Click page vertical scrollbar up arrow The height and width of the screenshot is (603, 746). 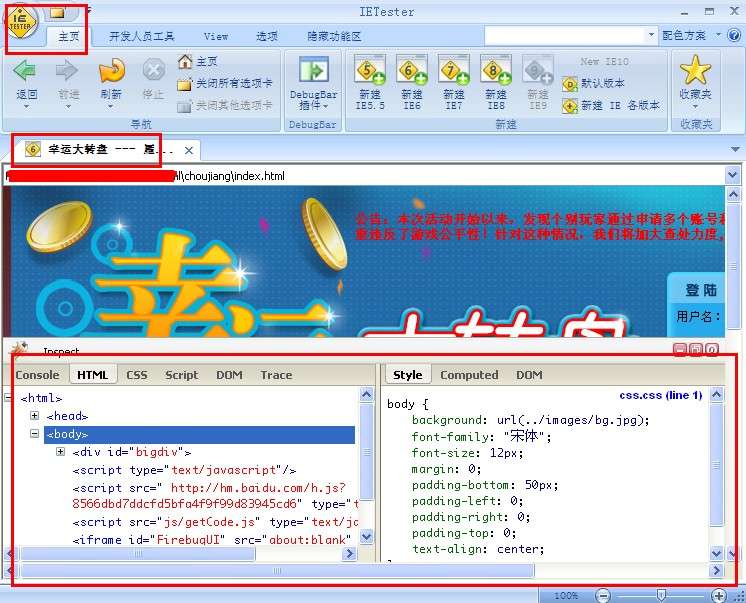tap(733, 194)
